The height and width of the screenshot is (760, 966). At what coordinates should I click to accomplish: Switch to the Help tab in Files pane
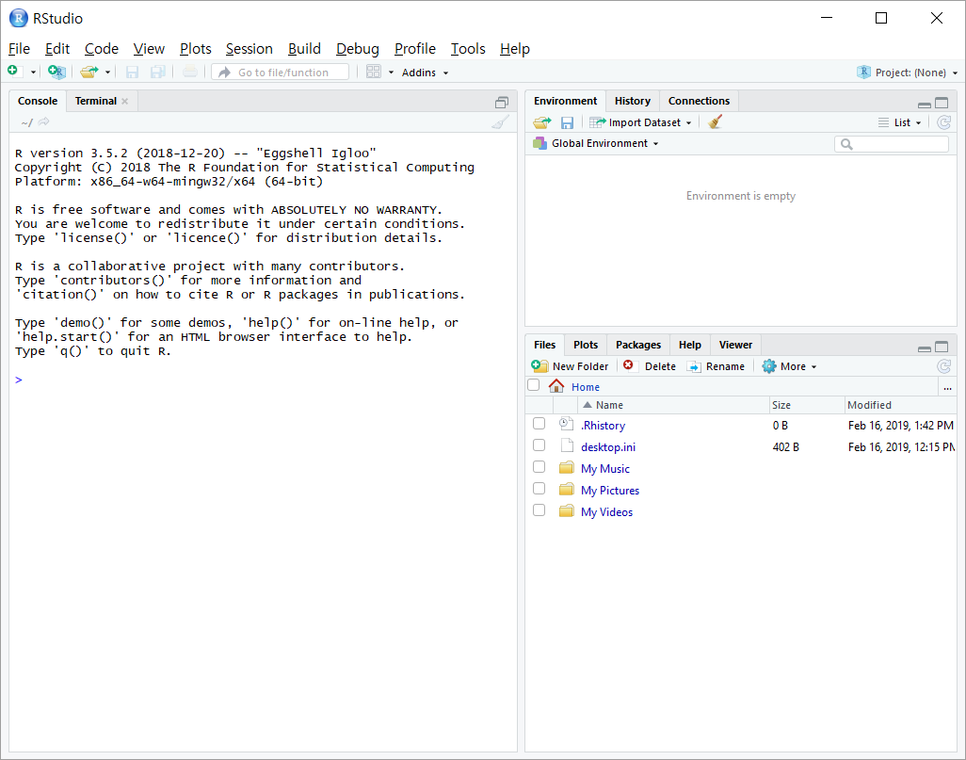[x=690, y=345]
